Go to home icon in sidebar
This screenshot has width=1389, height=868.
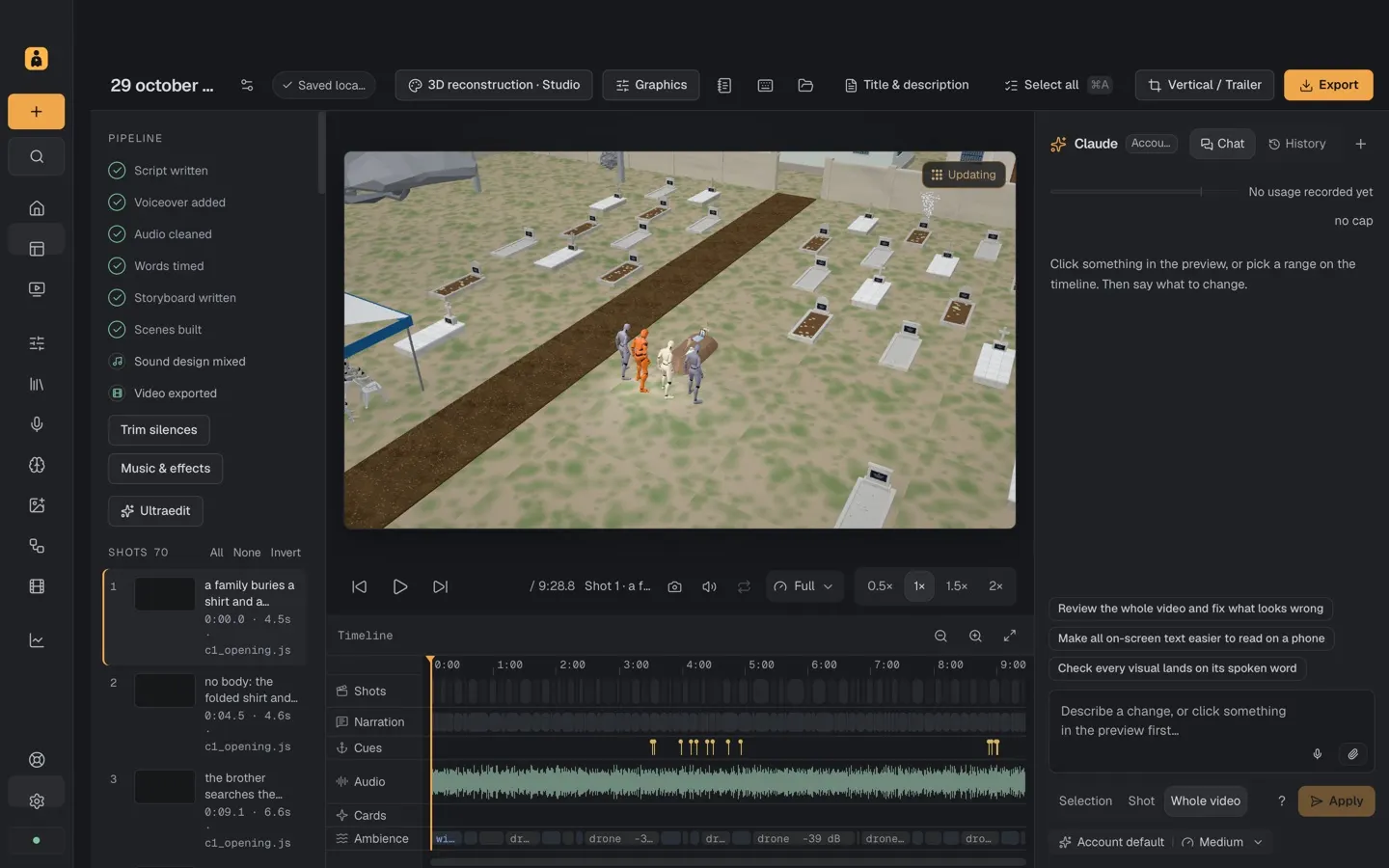click(x=37, y=208)
